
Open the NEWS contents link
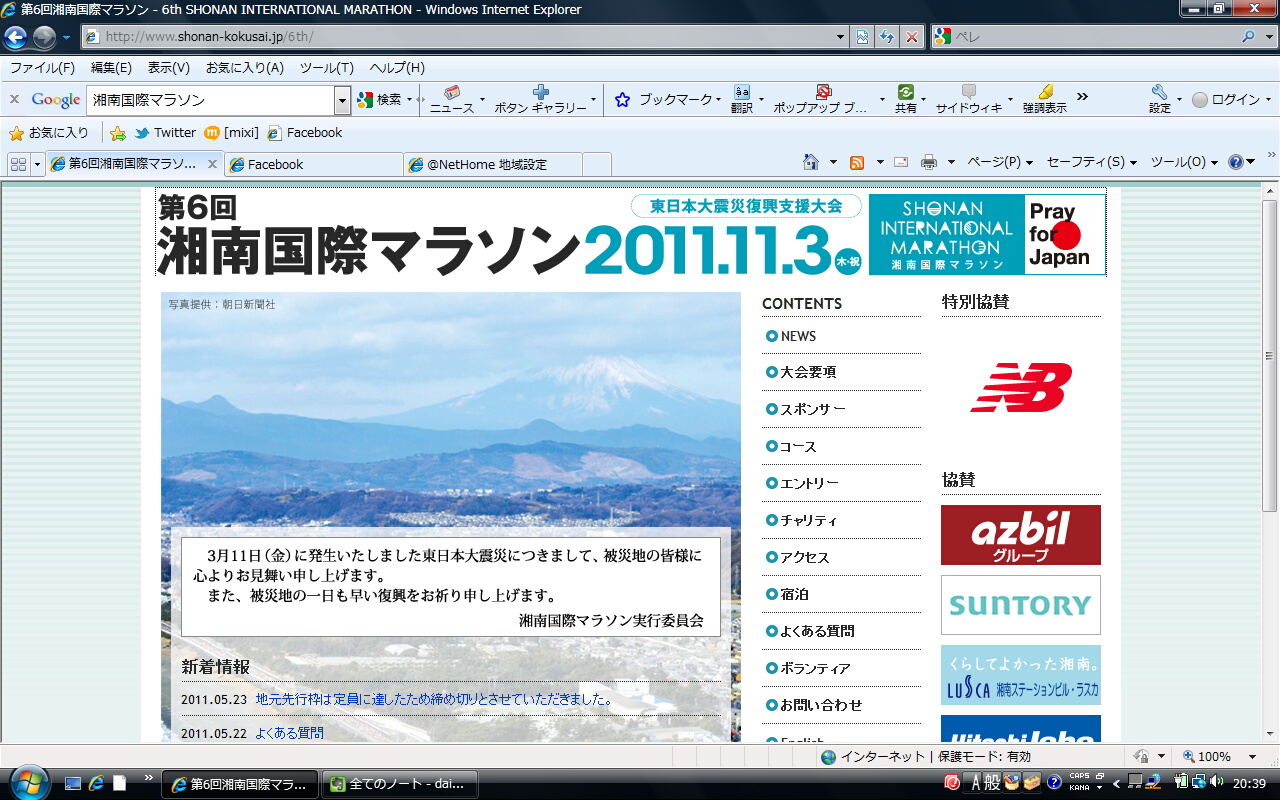[798, 336]
